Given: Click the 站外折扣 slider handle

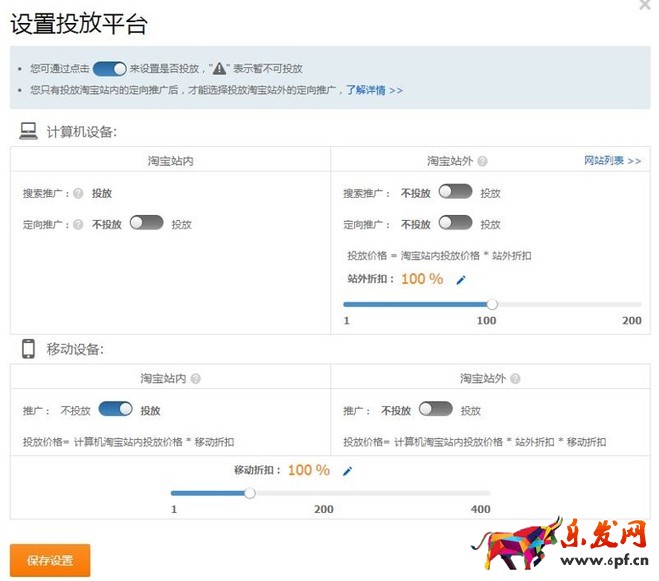Looking at the screenshot, I should click(492, 304).
